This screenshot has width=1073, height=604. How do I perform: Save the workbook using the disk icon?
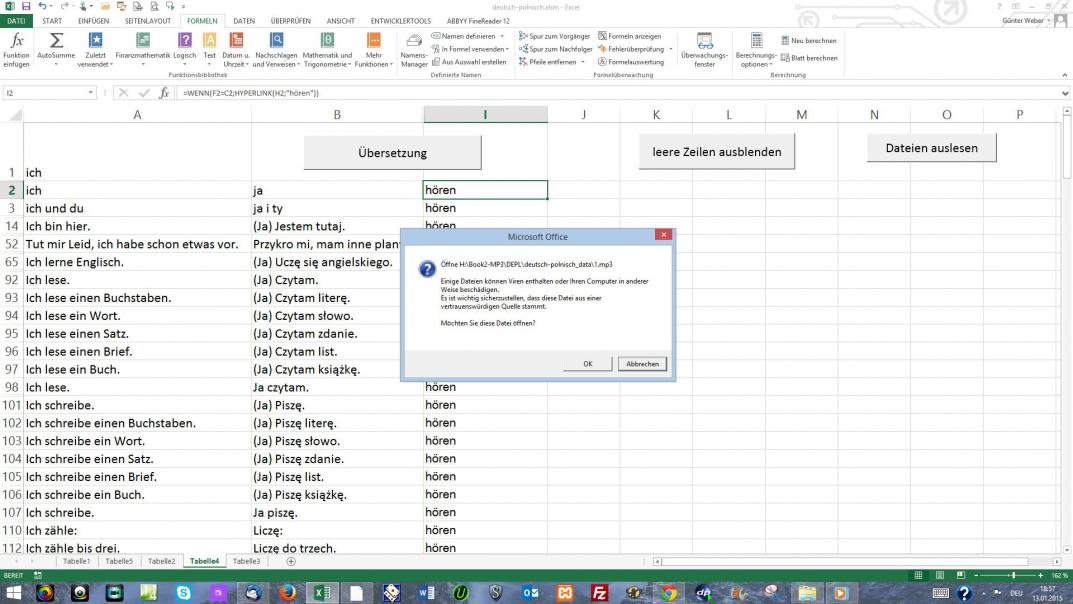click(27, 6)
